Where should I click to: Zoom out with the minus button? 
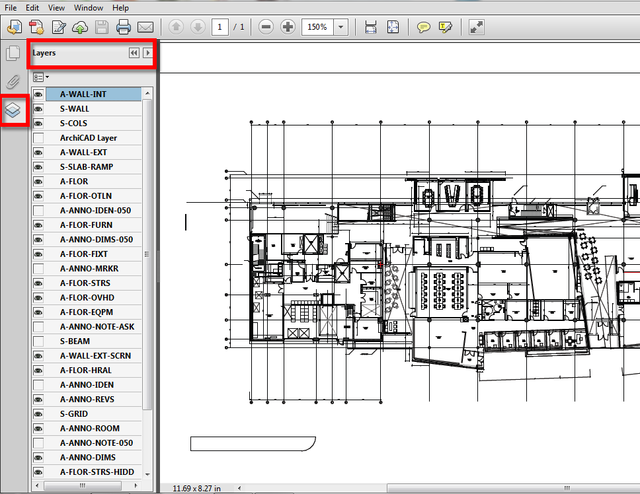266,26
